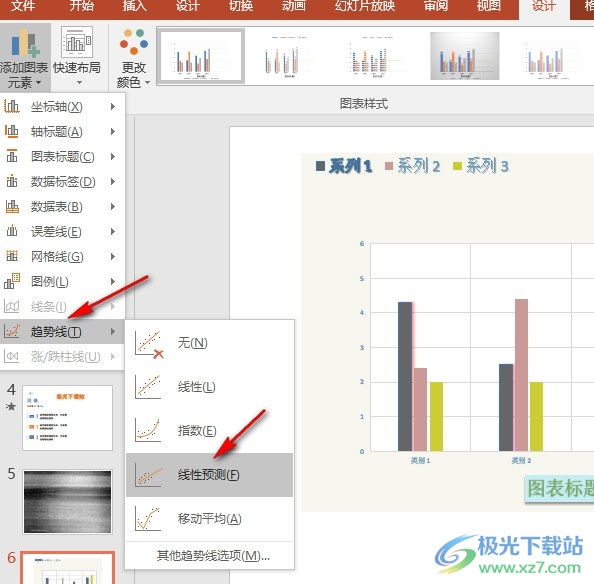Choose 趋势线(T) menu item text

pyautogui.click(x=56, y=332)
